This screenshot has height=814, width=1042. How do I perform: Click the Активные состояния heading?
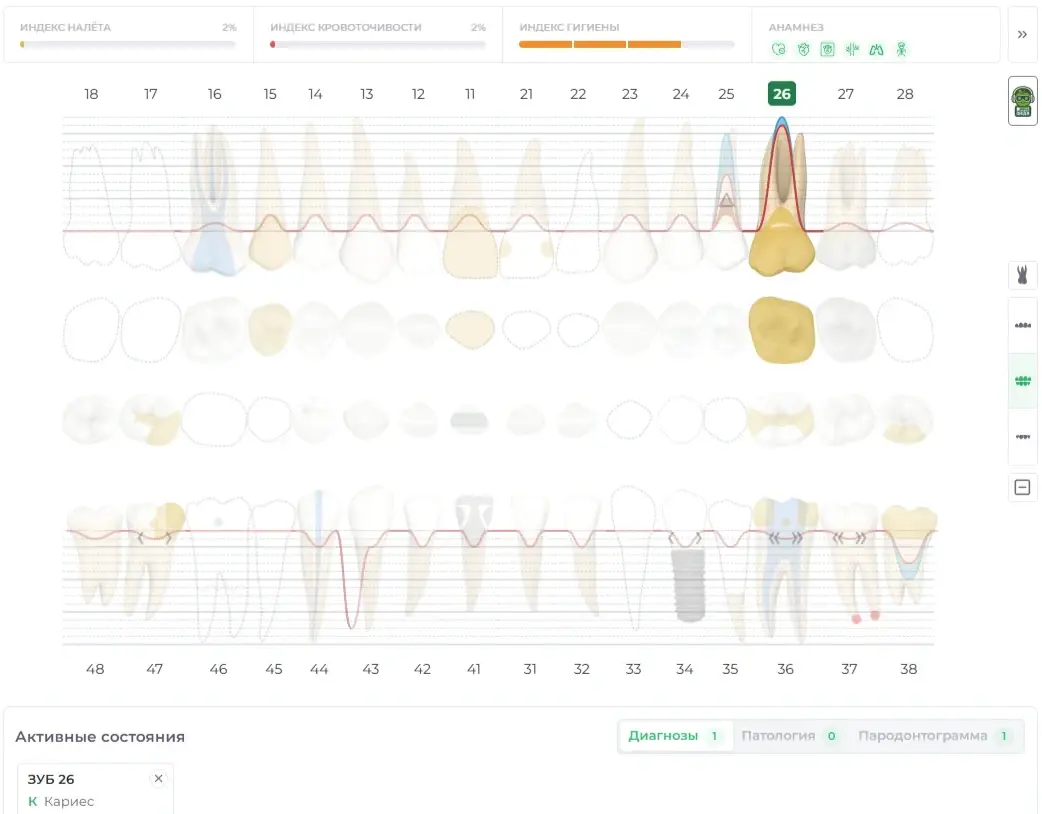pyautogui.click(x=100, y=736)
